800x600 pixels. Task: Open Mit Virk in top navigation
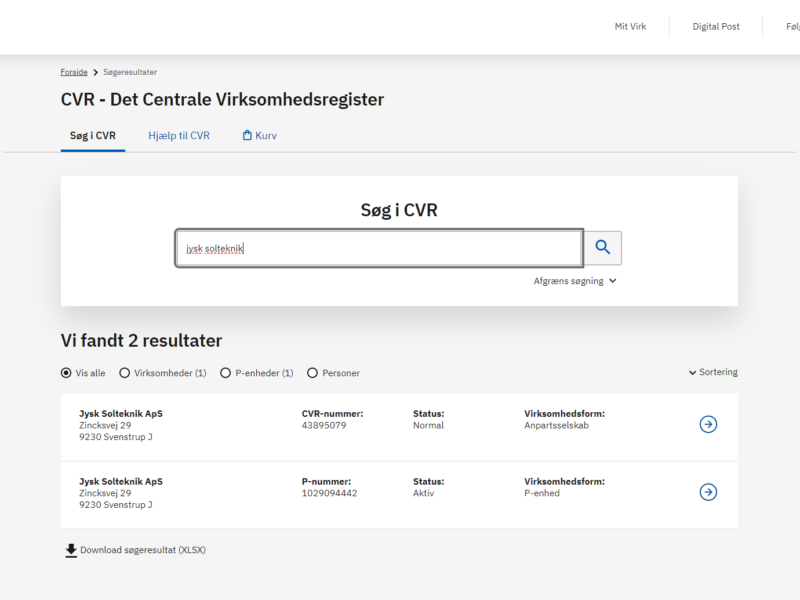630,27
